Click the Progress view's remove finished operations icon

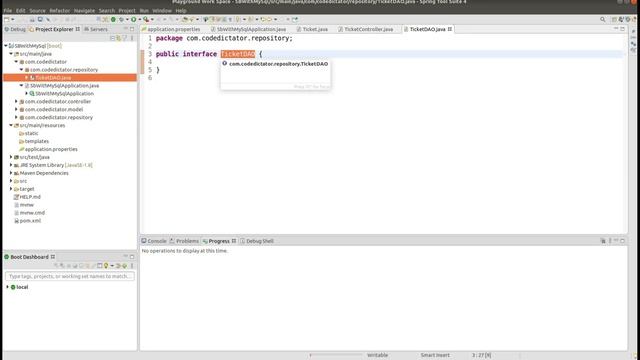point(603,241)
